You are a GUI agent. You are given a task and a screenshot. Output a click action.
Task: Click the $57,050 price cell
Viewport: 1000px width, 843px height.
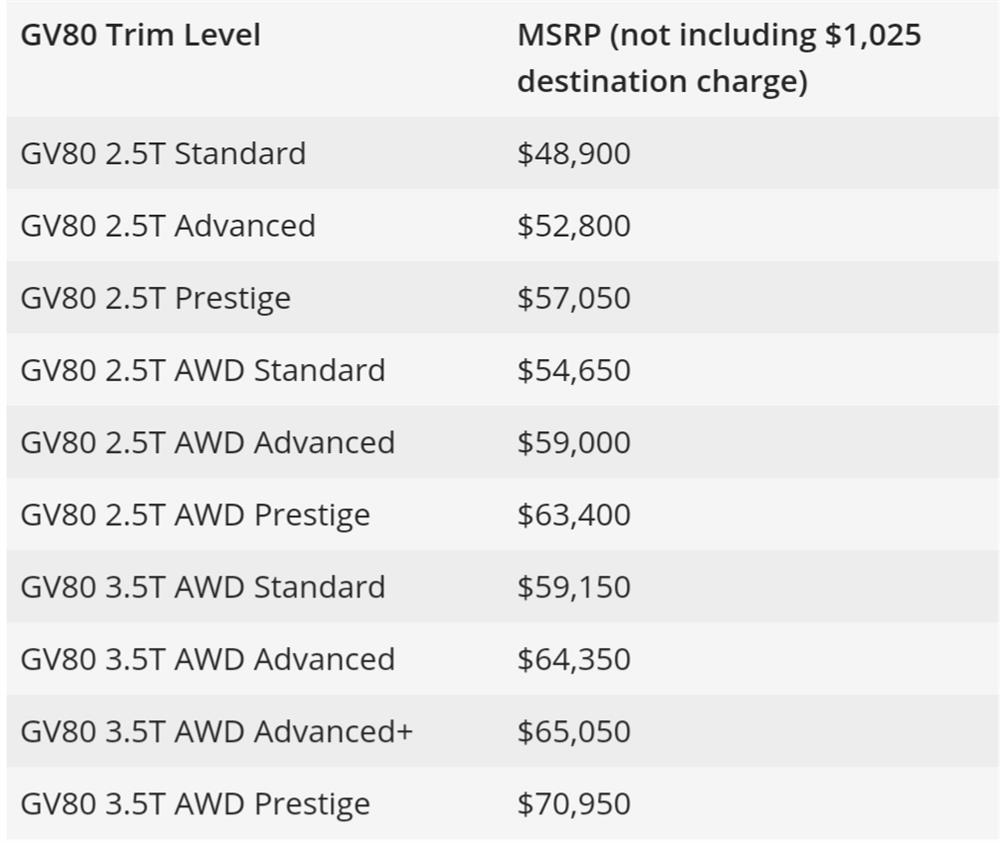[574, 298]
